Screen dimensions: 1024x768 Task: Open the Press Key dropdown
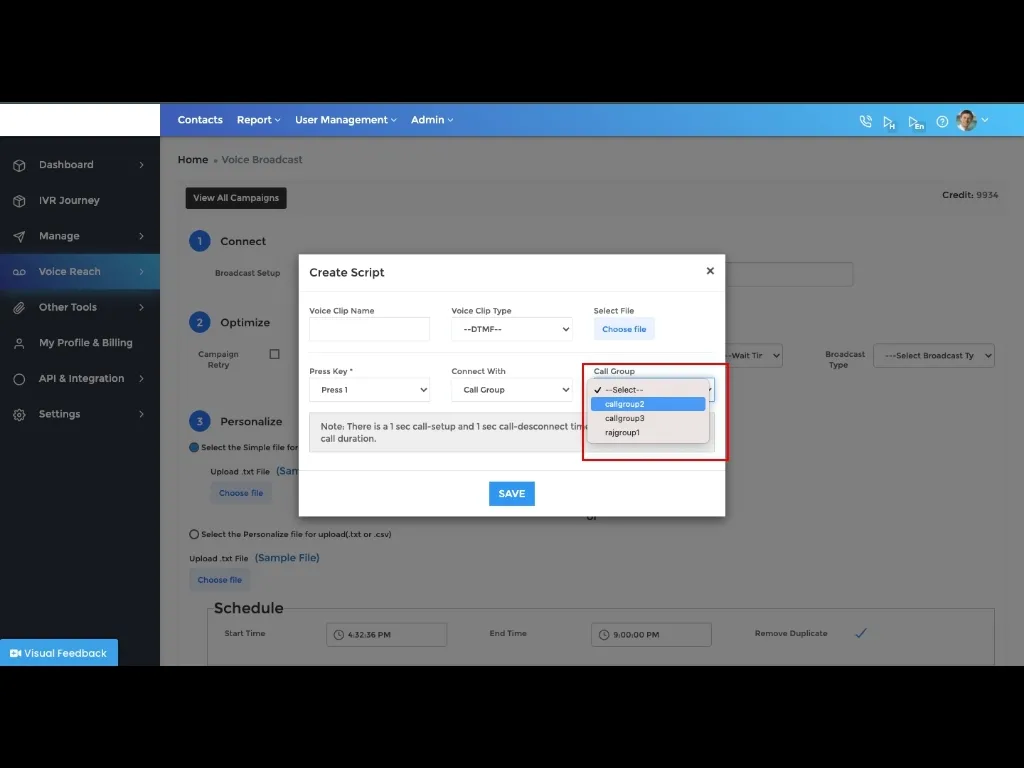370,390
